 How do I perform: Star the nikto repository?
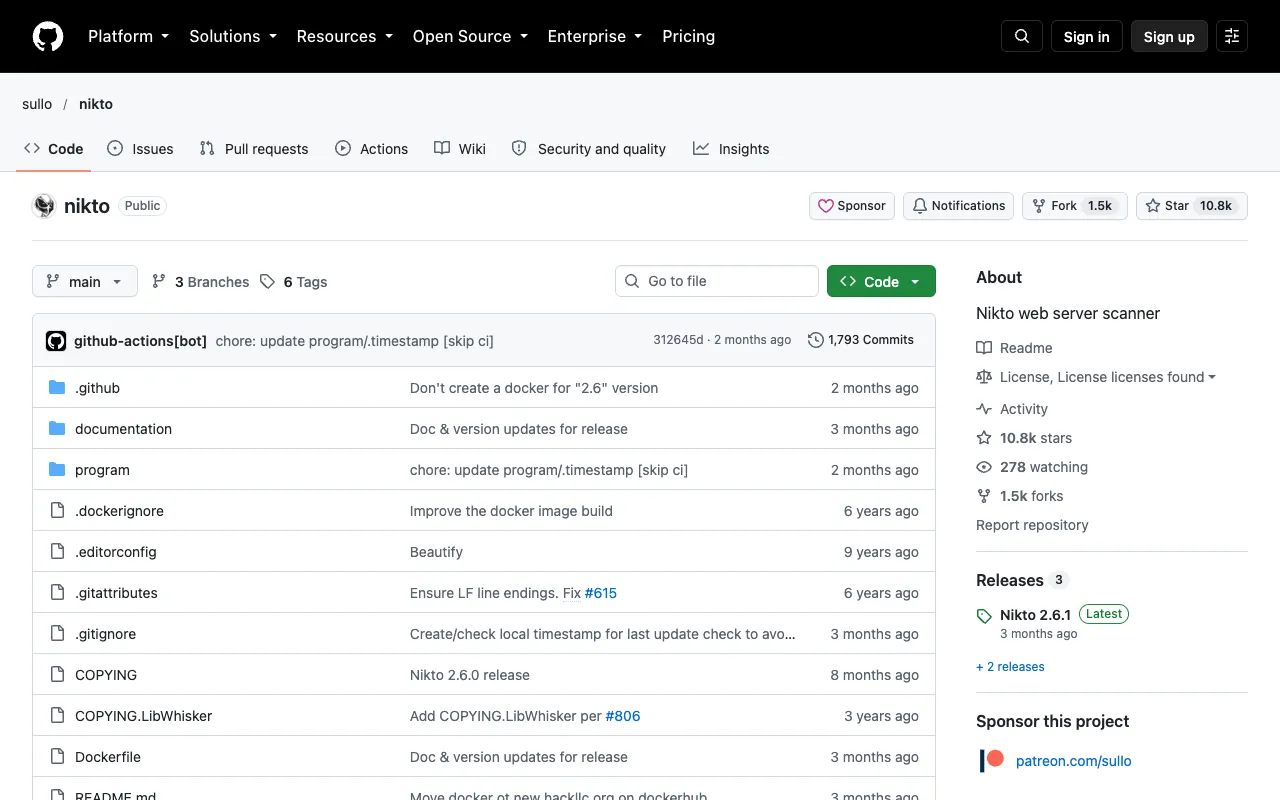[x=1191, y=206]
